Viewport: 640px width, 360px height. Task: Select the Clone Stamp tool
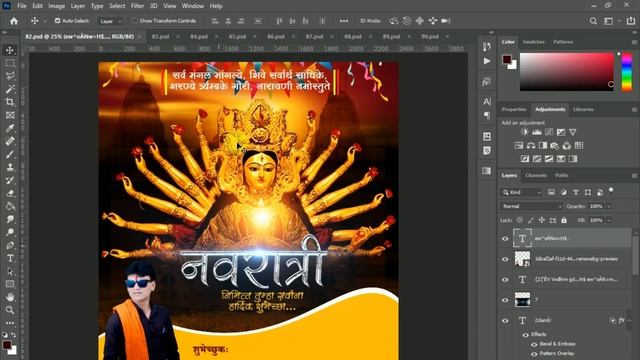click(10, 167)
